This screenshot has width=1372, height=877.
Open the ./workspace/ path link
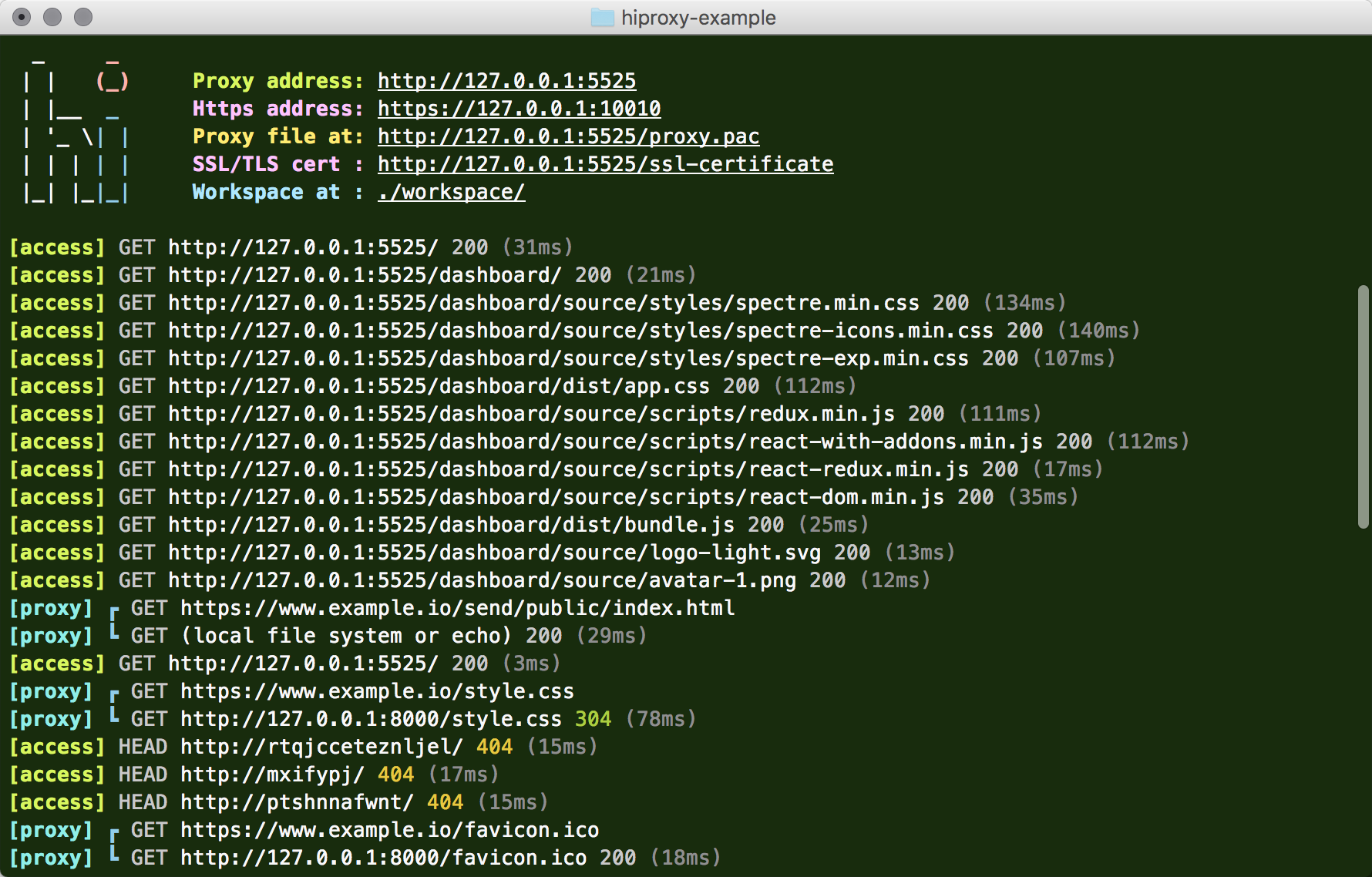pyautogui.click(x=451, y=192)
